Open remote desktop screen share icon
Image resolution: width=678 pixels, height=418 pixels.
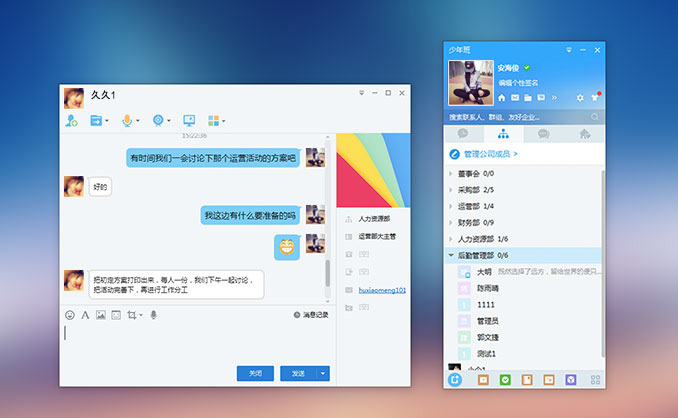[x=188, y=121]
